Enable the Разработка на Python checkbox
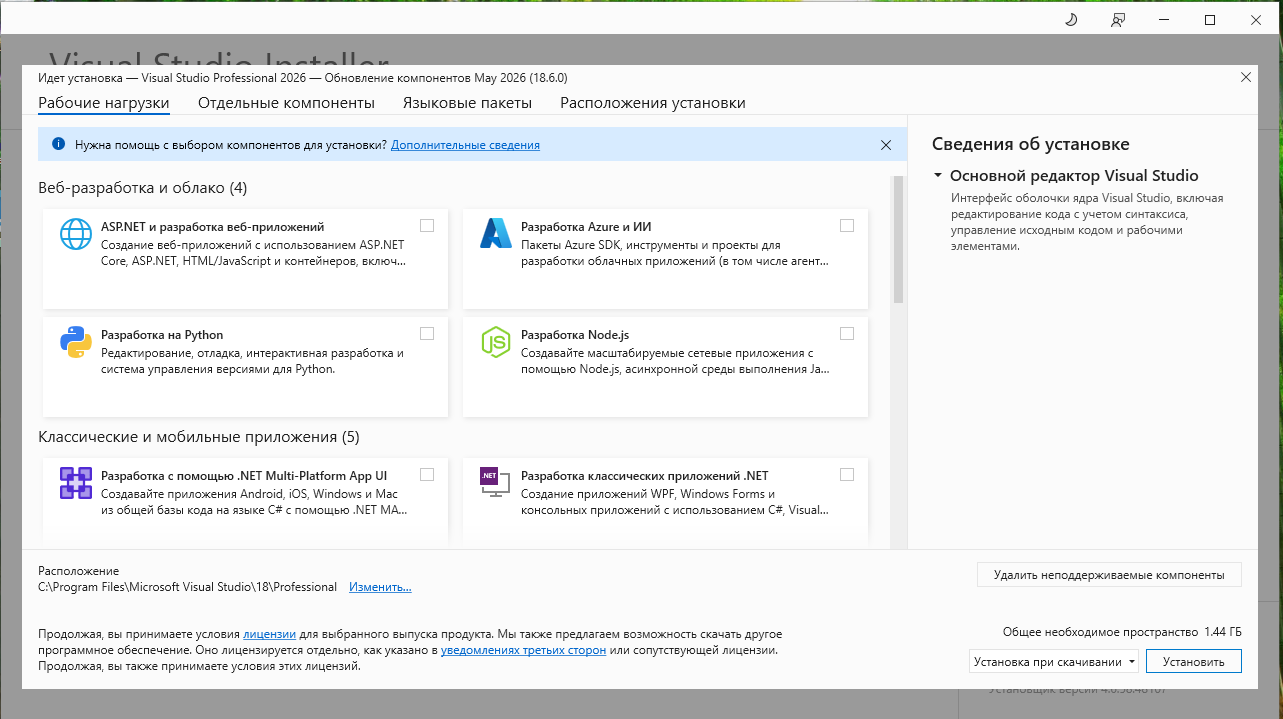Screen dimensions: 1283x719 [427, 333]
